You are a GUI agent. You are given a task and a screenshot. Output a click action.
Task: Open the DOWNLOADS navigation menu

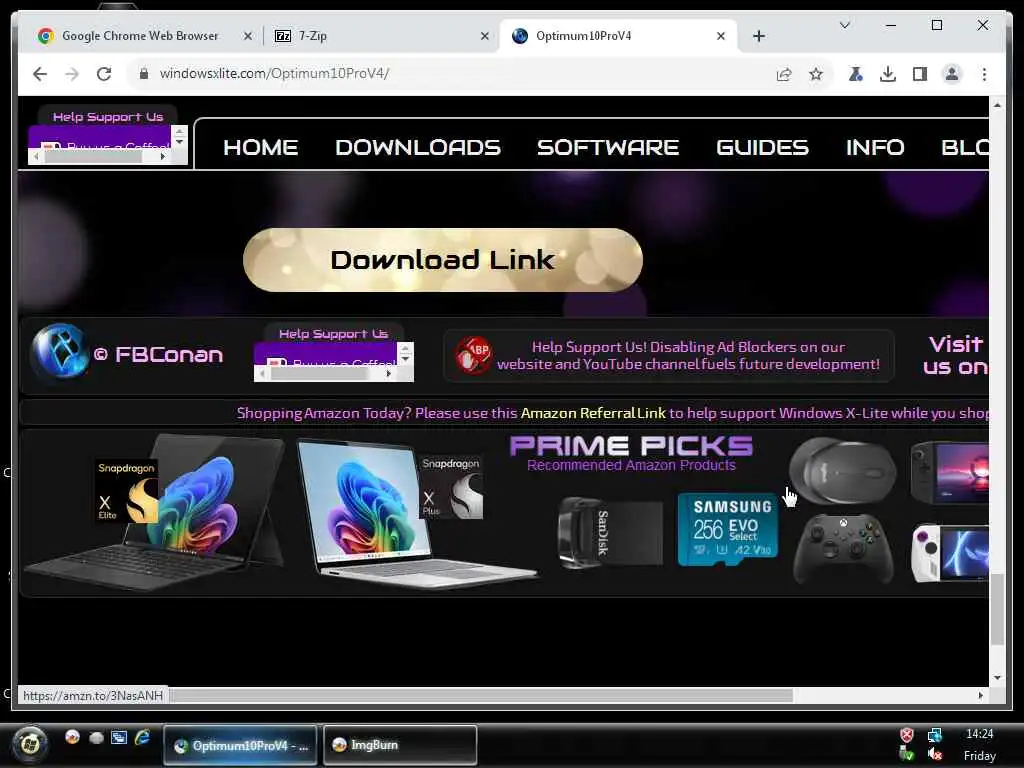[418, 148]
